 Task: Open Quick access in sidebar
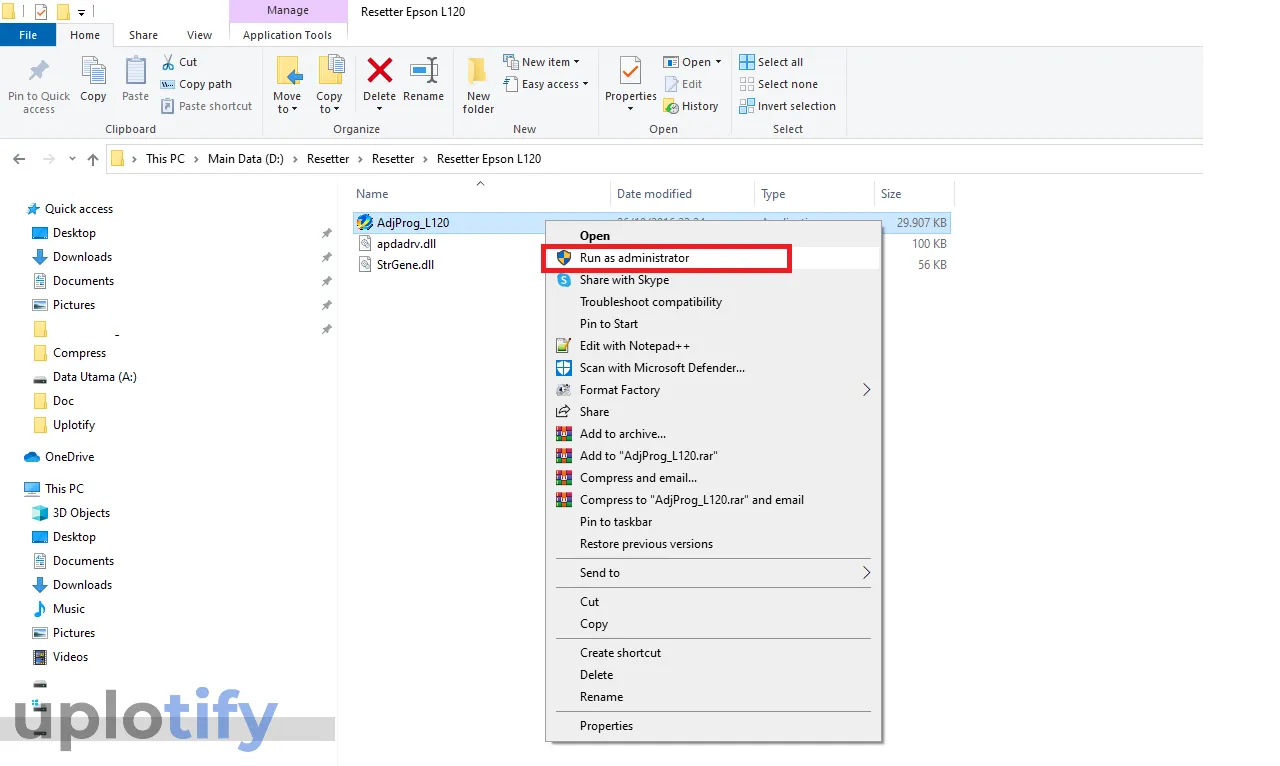[x=78, y=209]
